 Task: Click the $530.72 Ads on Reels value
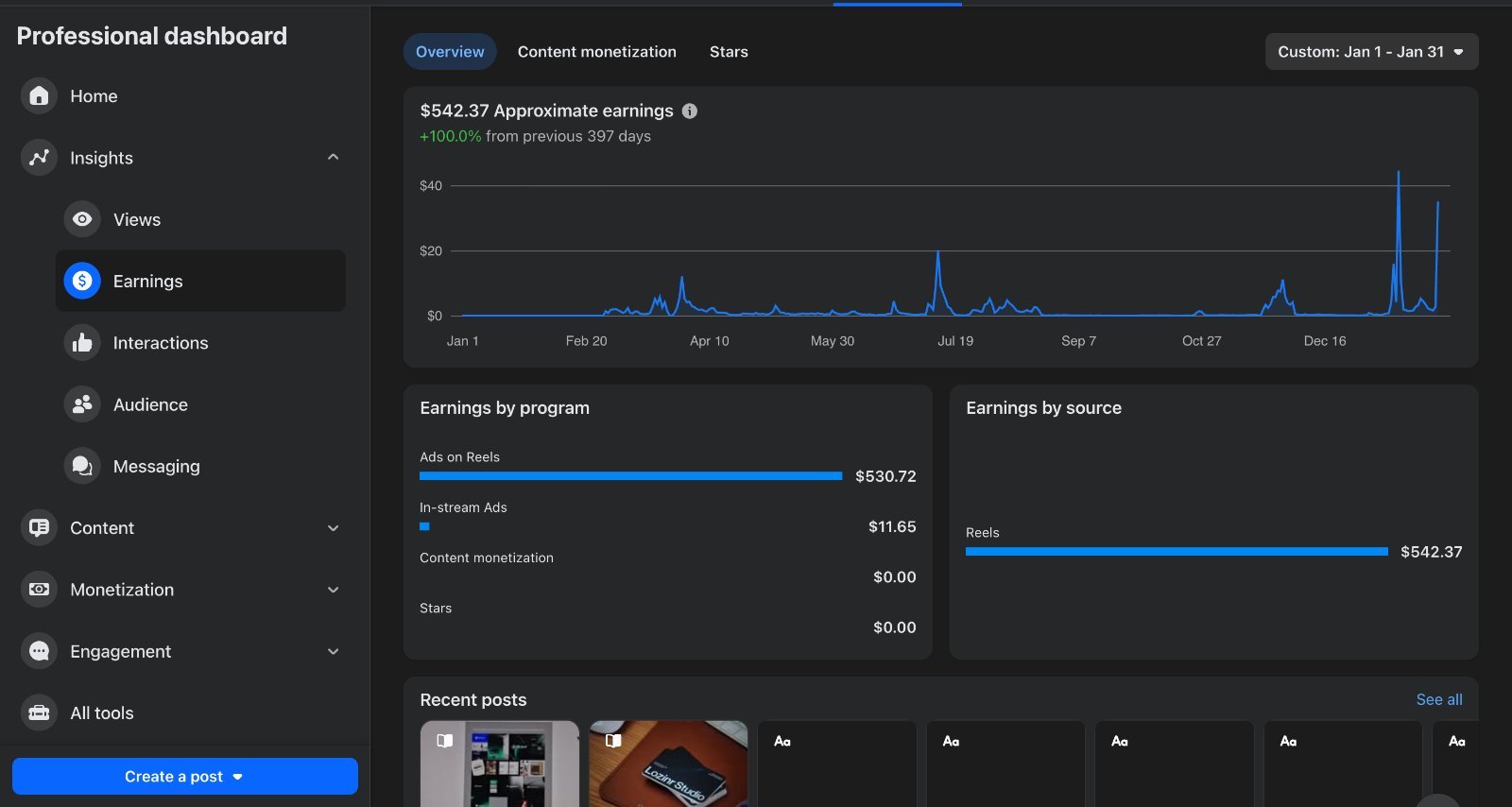[x=885, y=476]
